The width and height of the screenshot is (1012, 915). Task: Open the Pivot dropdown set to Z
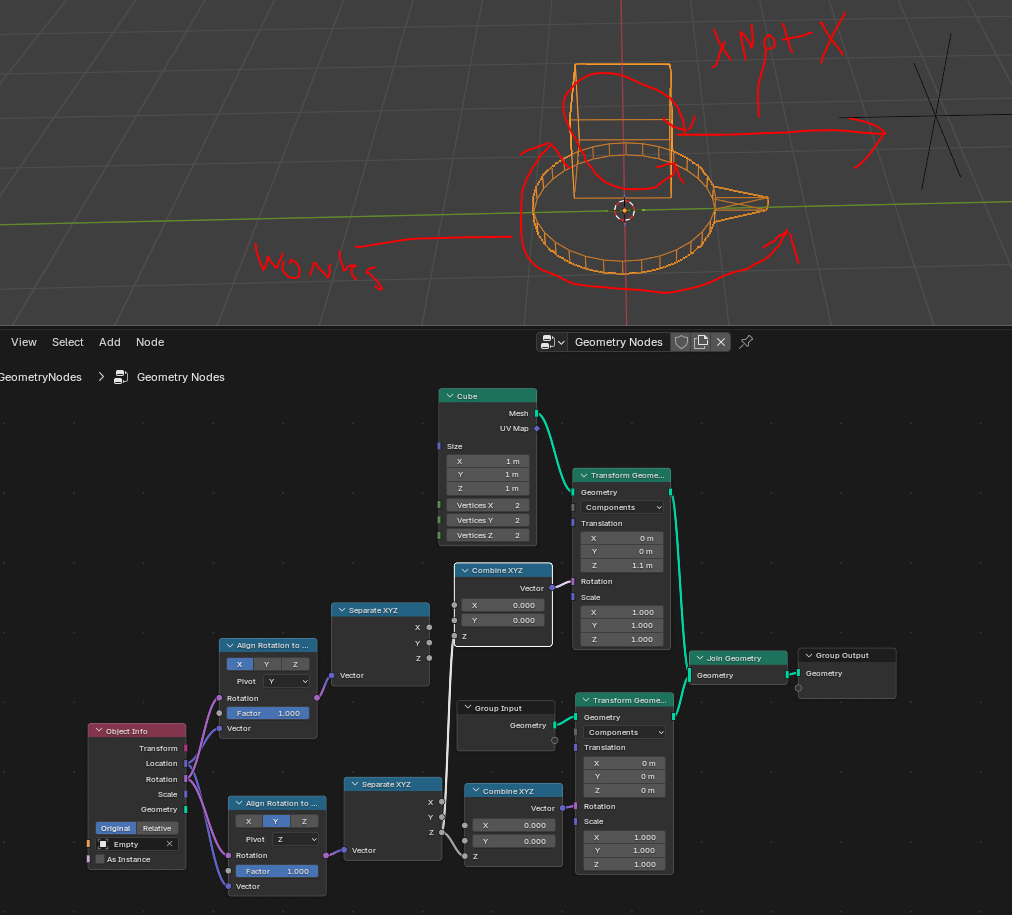tap(296, 840)
